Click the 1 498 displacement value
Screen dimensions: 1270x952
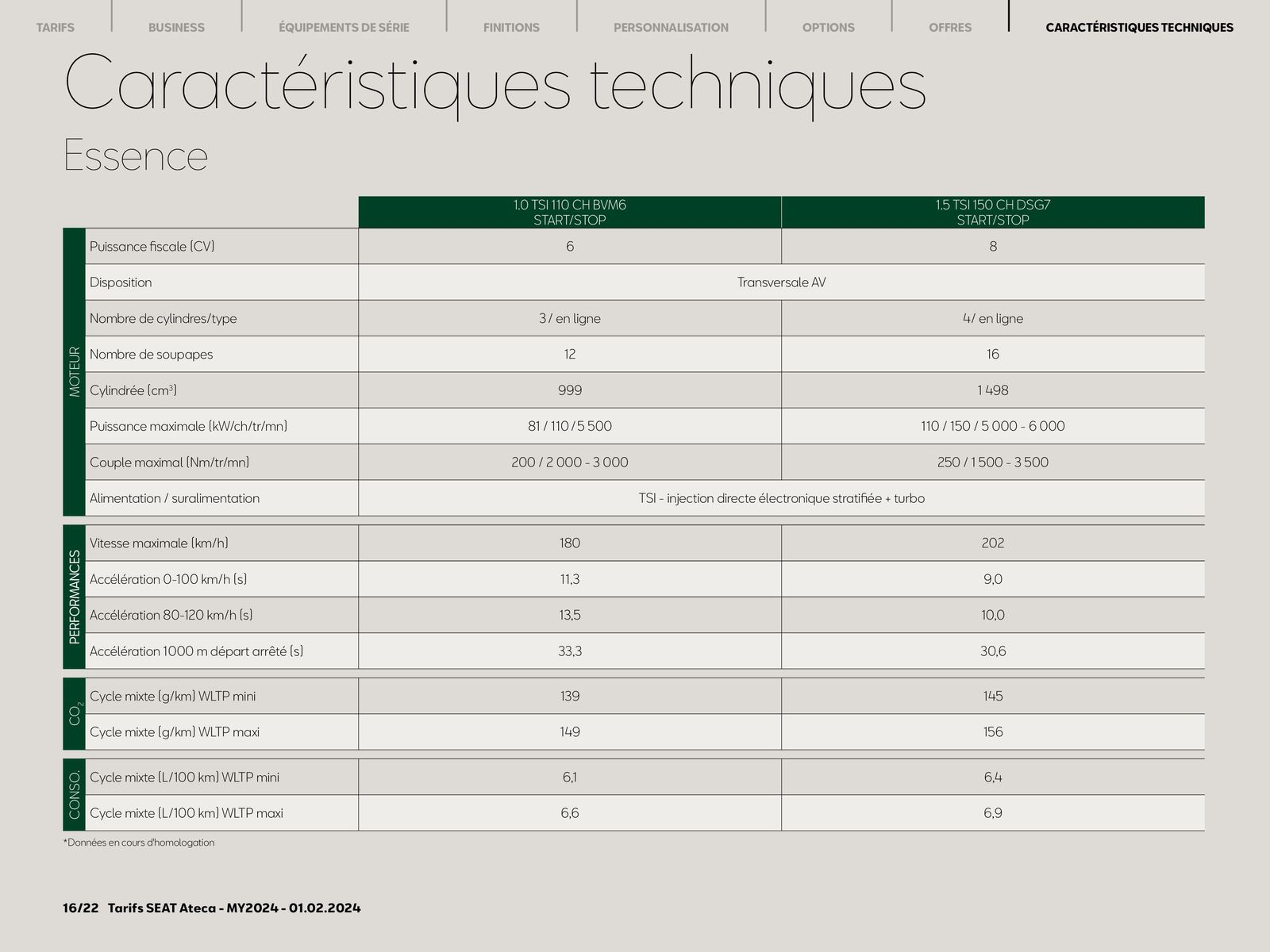coord(993,390)
